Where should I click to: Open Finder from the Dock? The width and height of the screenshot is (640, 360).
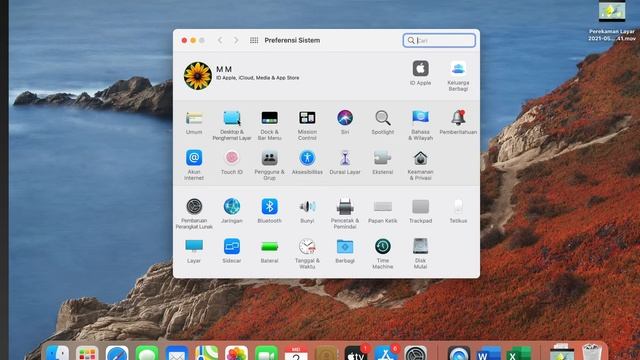pos(57,353)
